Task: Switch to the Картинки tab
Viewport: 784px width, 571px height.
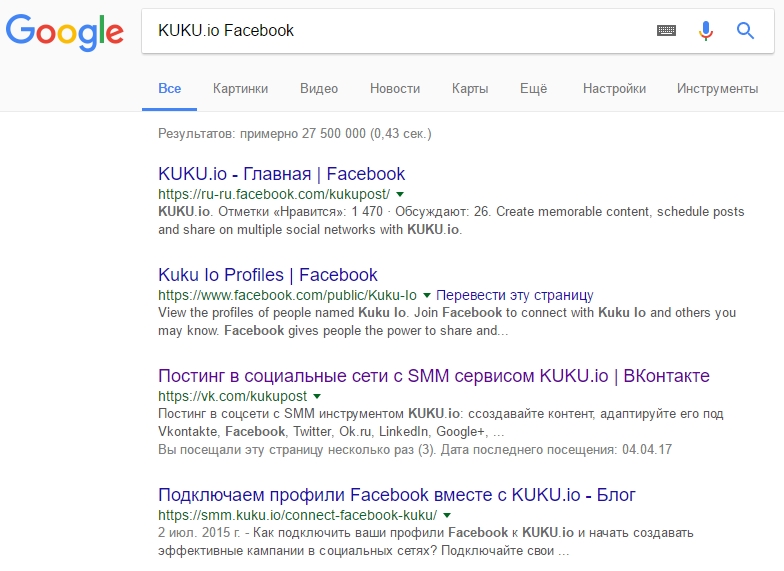Action: (x=240, y=89)
